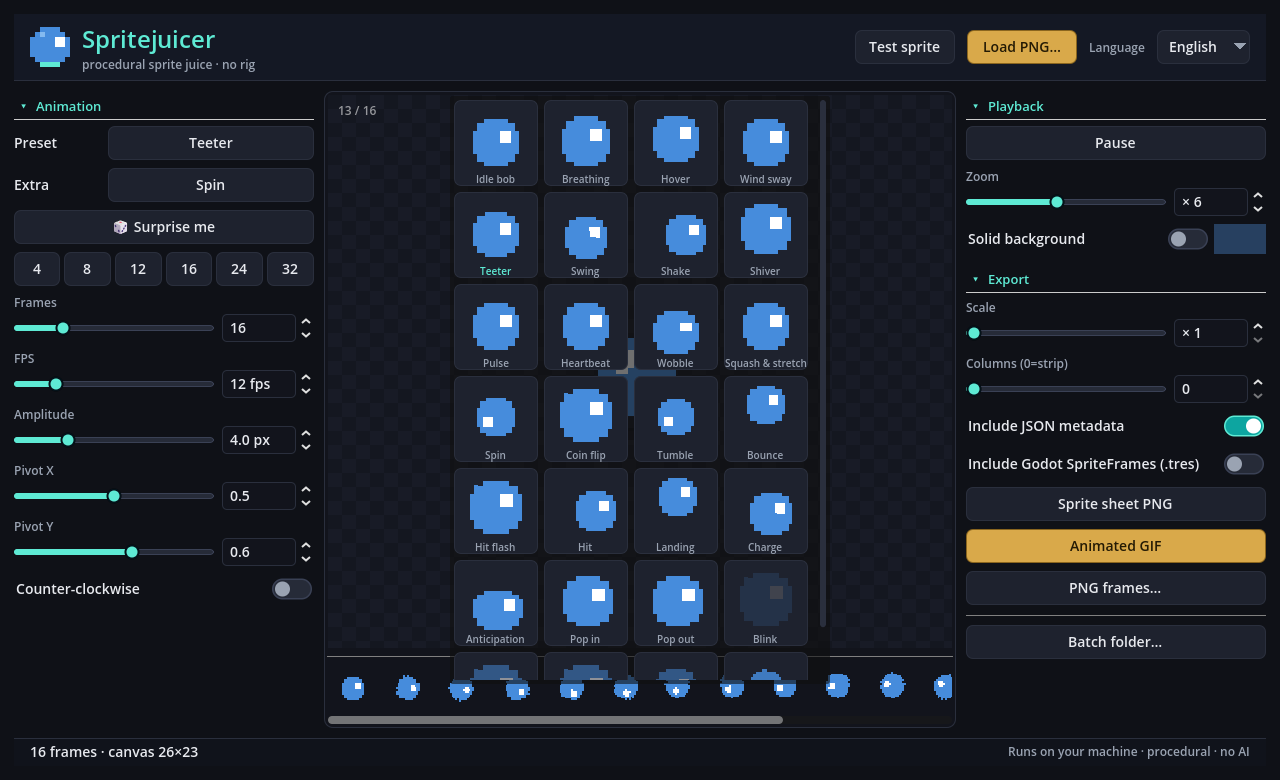Pick the Pop out preset
This screenshot has width=1280, height=780.
[675, 603]
